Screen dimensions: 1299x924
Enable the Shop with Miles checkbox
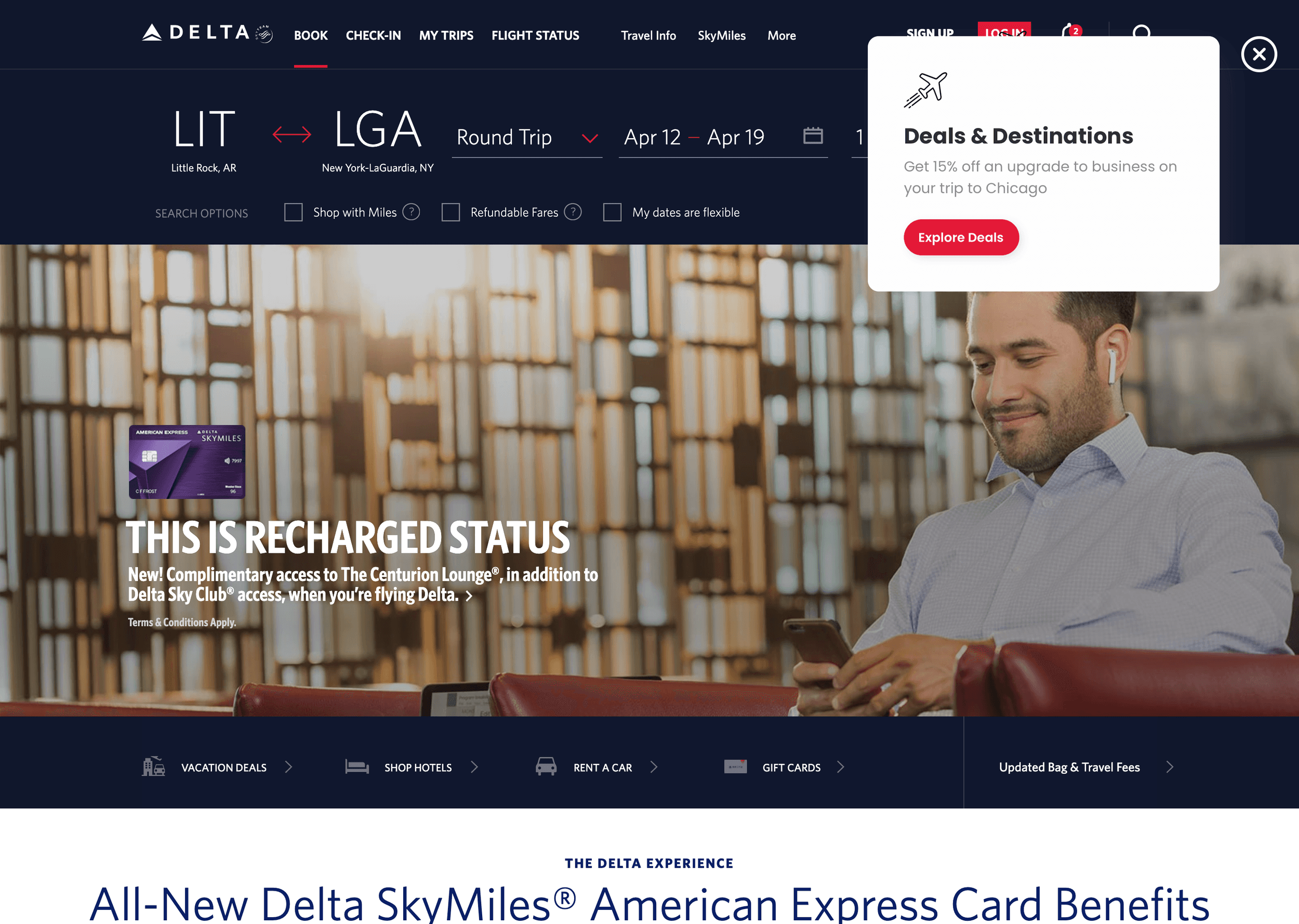[x=294, y=212]
